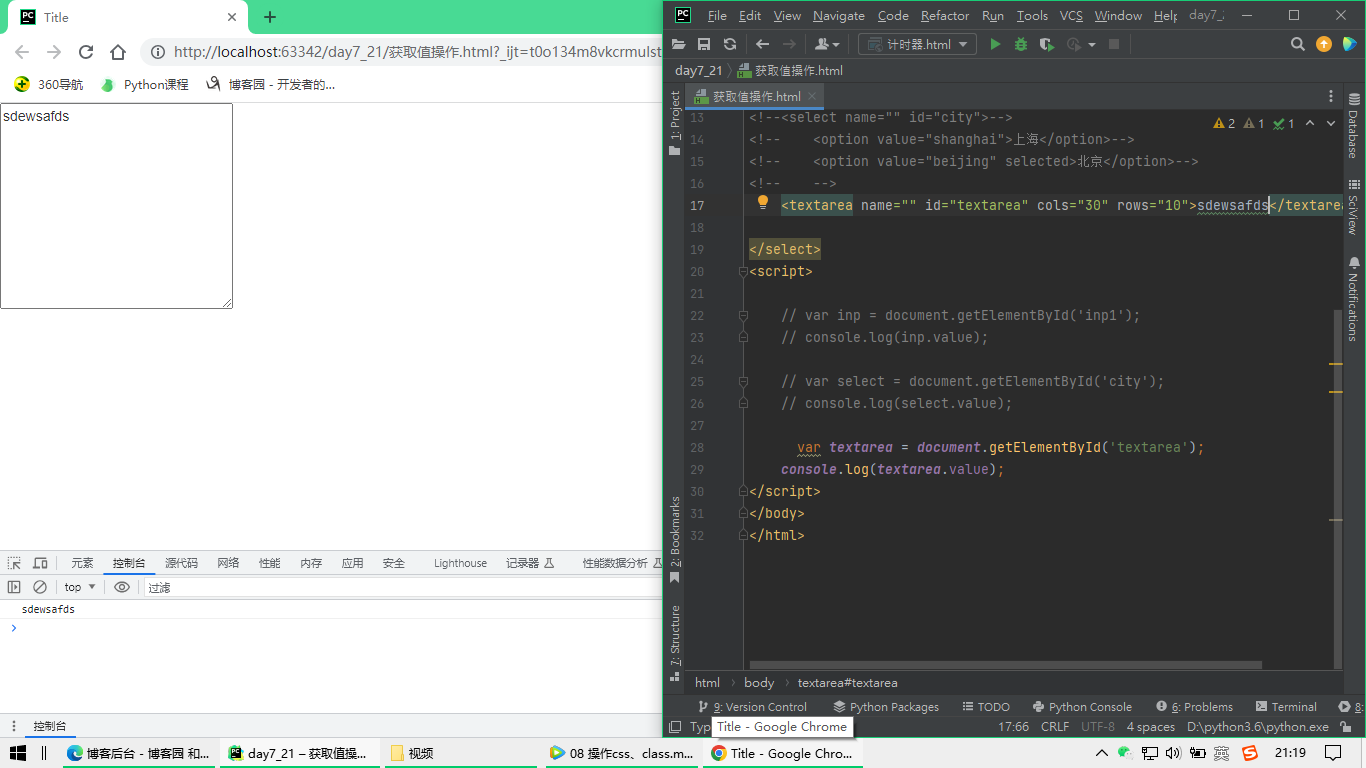Run the configuration with green play icon
This screenshot has height=768, width=1366.
[x=995, y=44]
